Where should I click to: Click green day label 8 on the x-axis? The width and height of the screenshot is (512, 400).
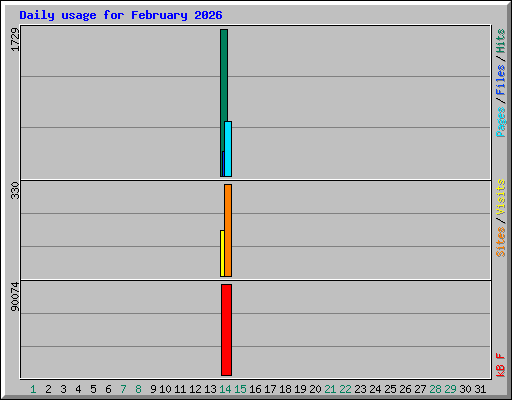[138, 389]
